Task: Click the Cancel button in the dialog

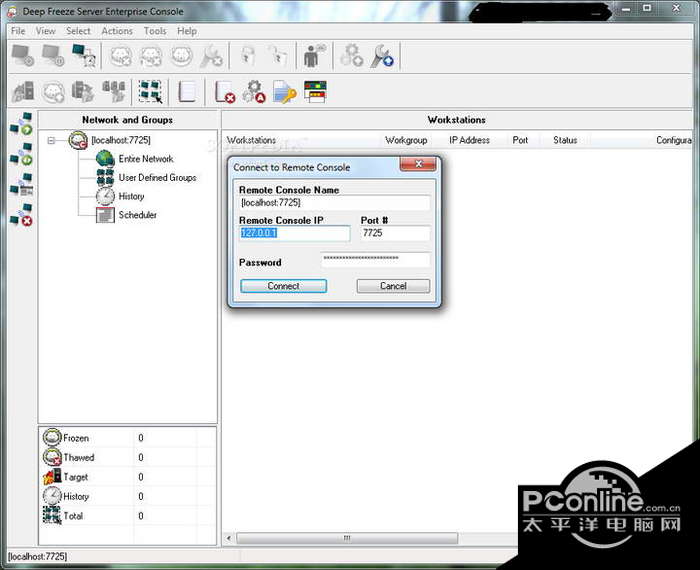Action: click(393, 286)
